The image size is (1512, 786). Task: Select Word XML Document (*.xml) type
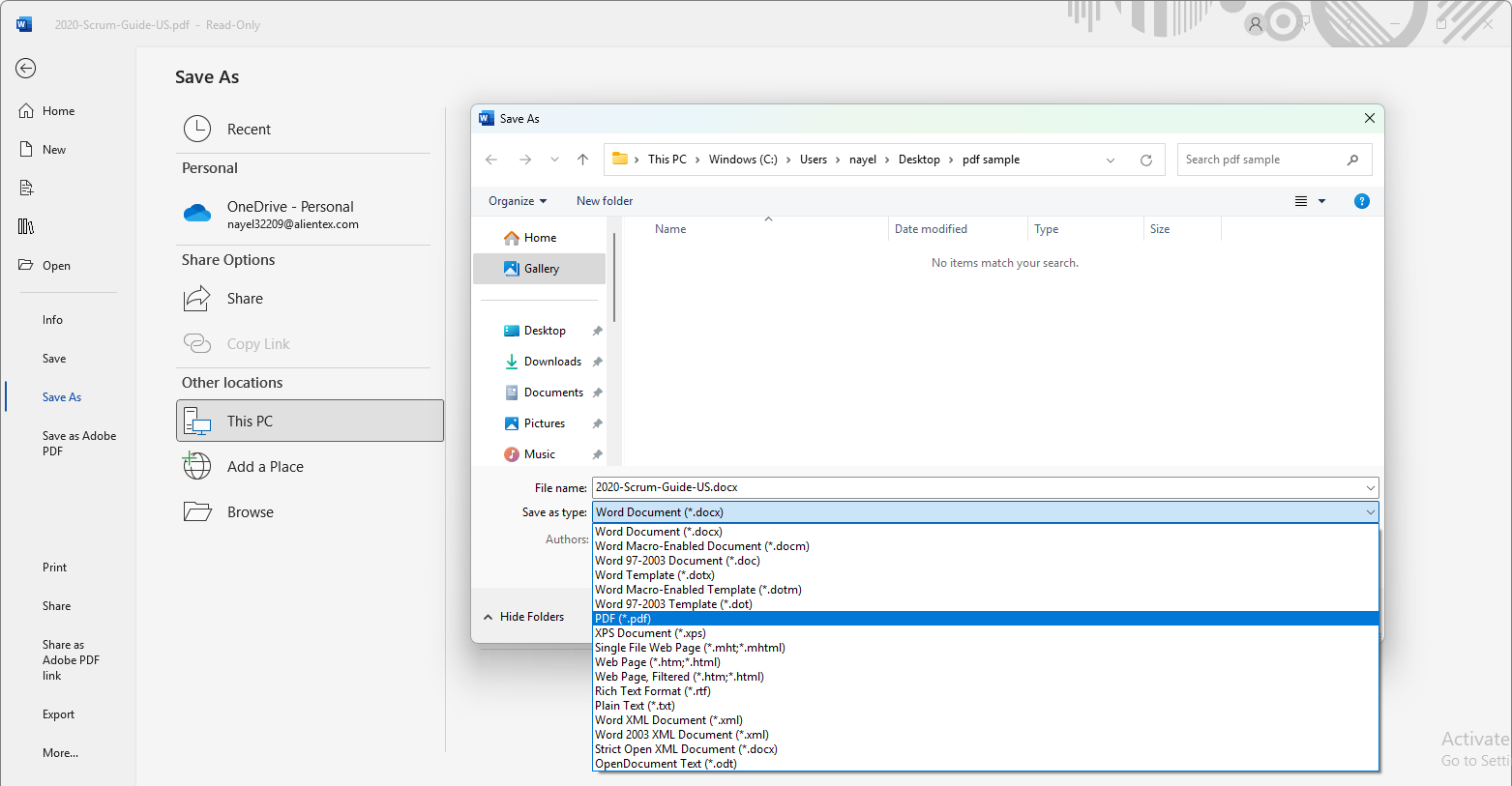[x=985, y=720]
